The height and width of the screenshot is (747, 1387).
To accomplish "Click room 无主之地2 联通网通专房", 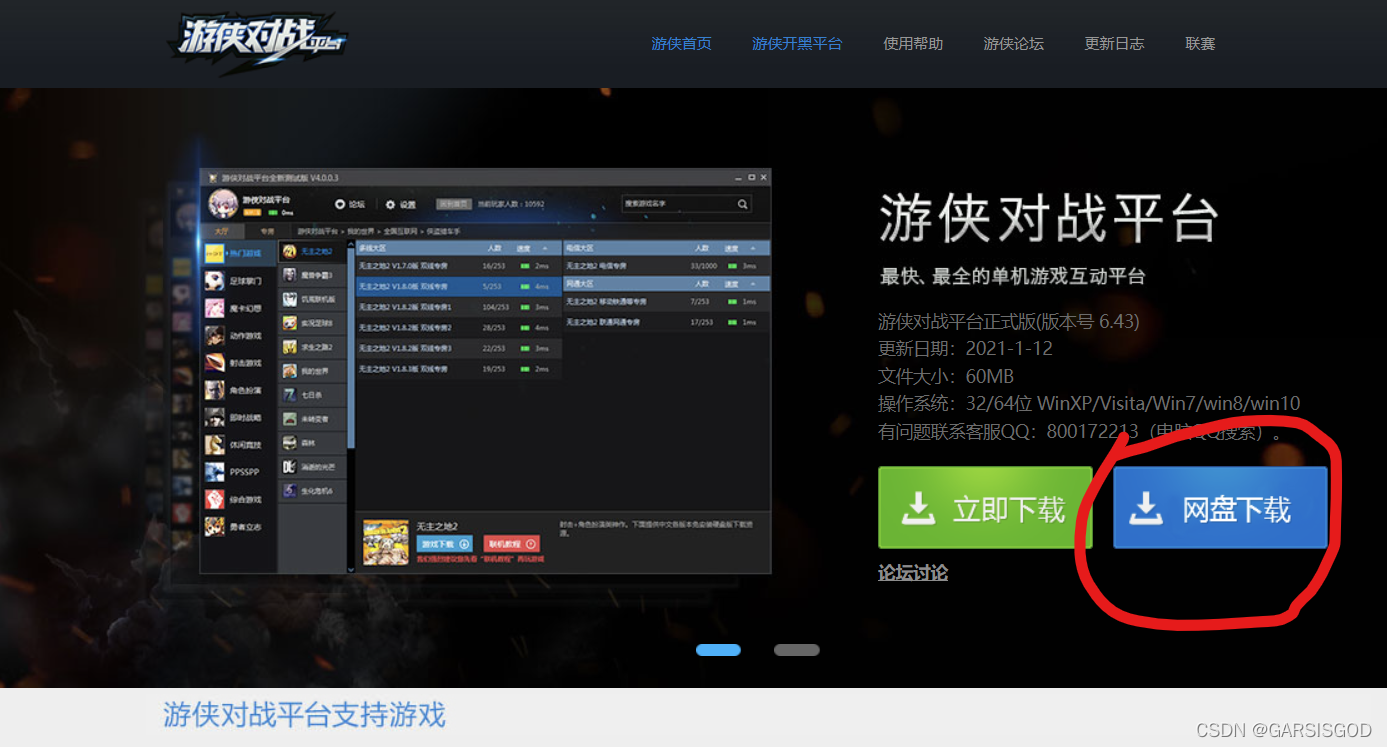I will pyautogui.click(x=666, y=322).
